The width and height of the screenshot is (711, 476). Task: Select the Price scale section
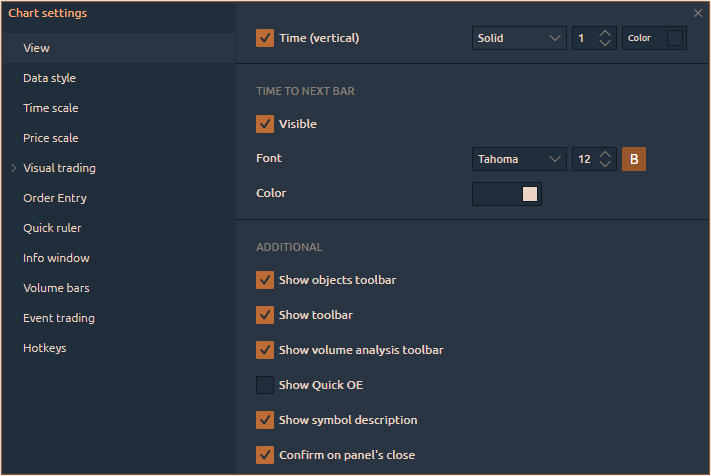[51, 138]
